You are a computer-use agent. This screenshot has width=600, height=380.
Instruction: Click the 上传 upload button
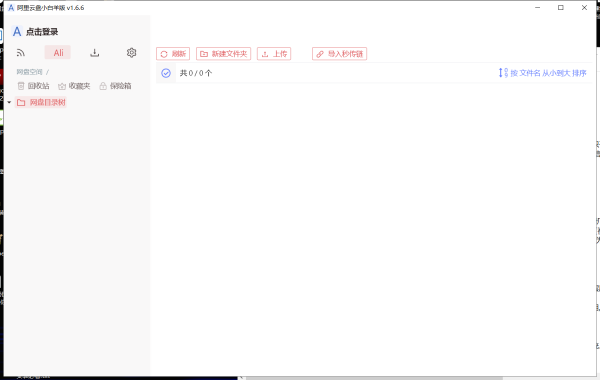coord(274,54)
